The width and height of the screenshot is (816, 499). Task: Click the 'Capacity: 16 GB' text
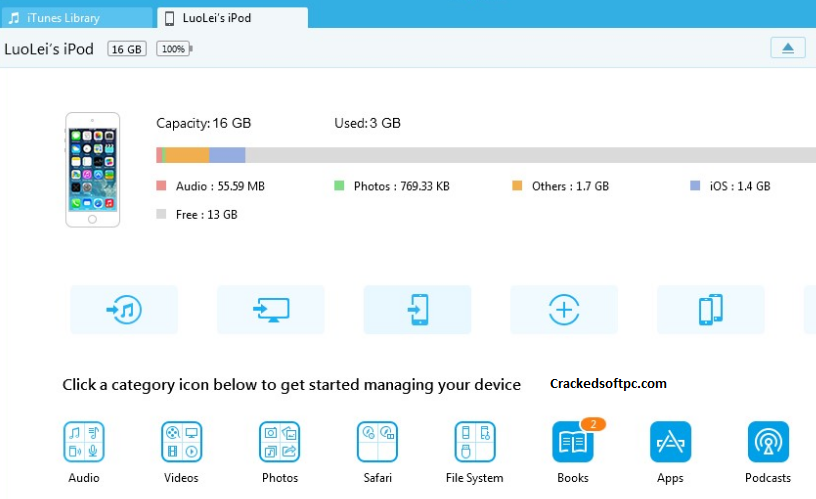(203, 123)
